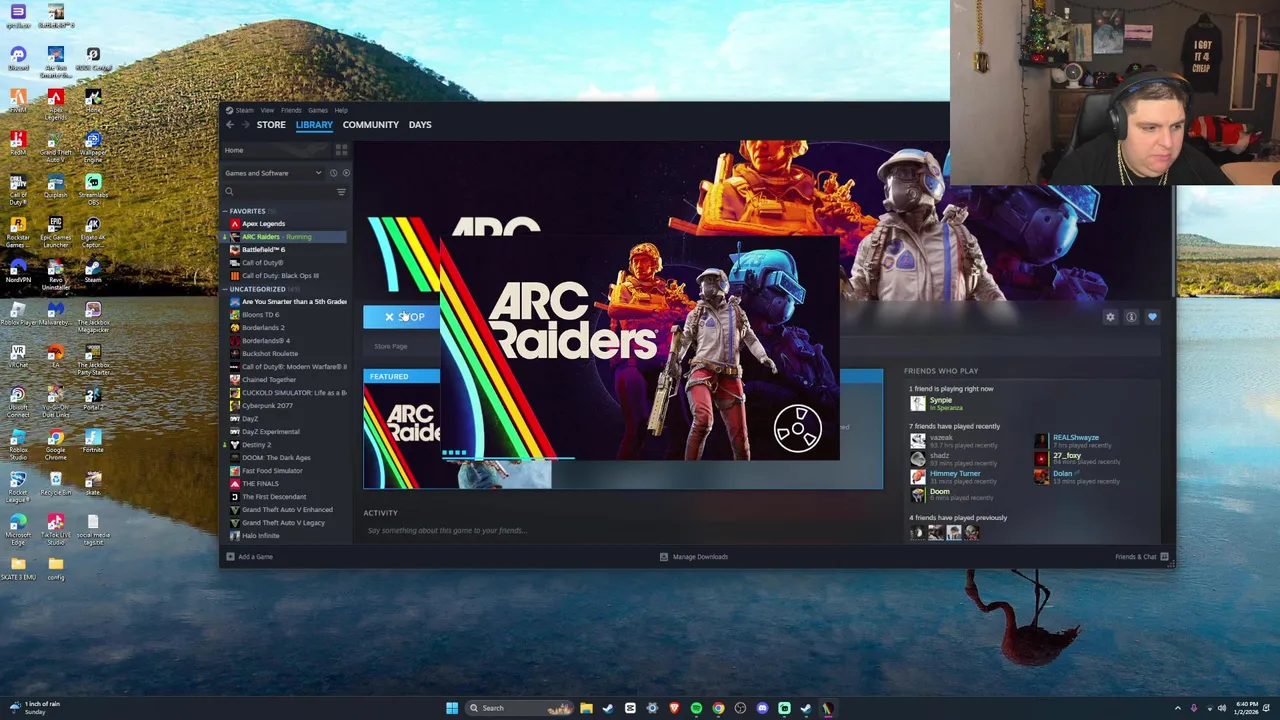This screenshot has height=720, width=1280.
Task: Toggle the favorite heart icon
Action: coord(1152,317)
